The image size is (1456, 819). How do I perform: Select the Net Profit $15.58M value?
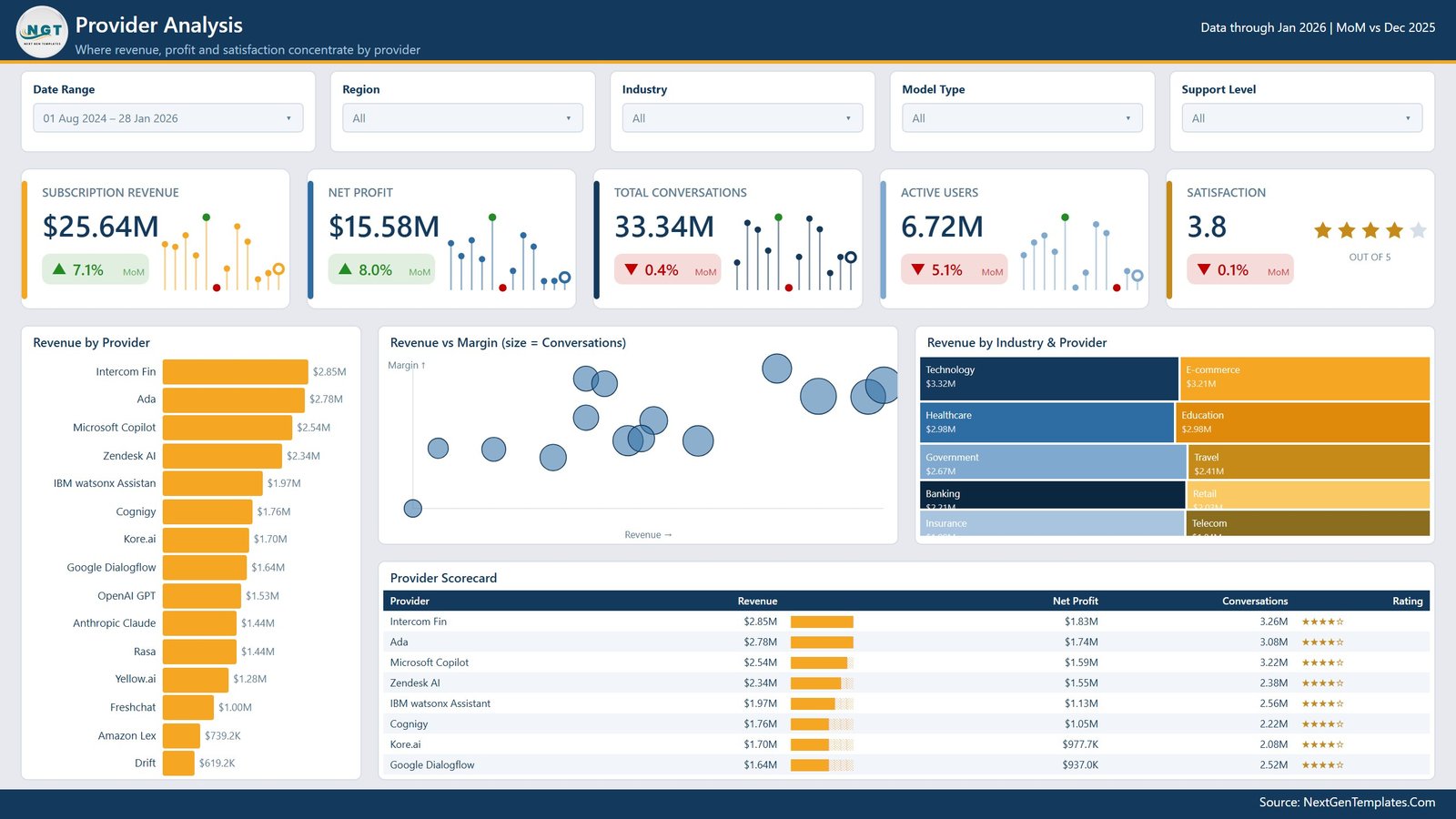tap(384, 227)
